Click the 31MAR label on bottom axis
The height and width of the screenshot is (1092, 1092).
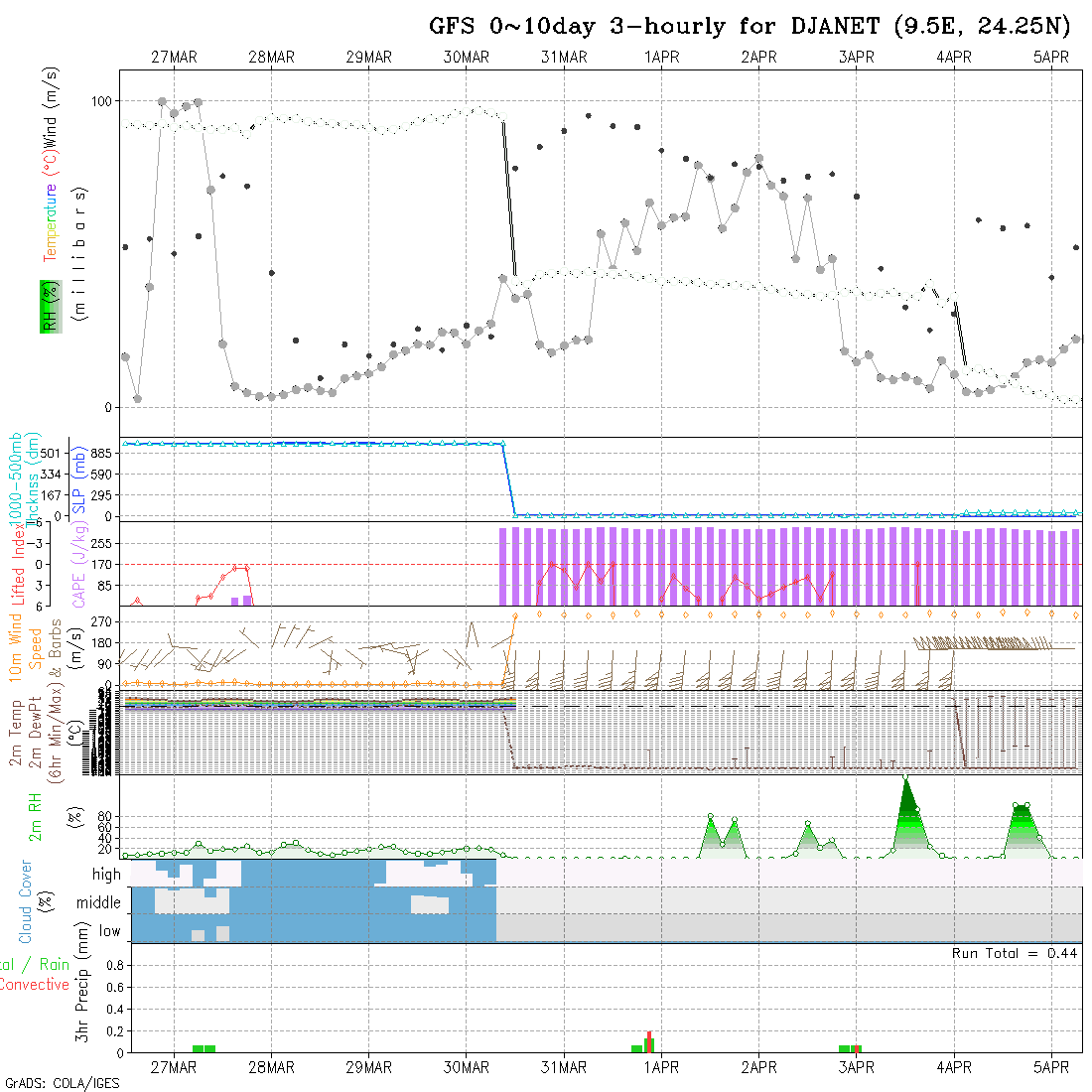coord(564,1067)
